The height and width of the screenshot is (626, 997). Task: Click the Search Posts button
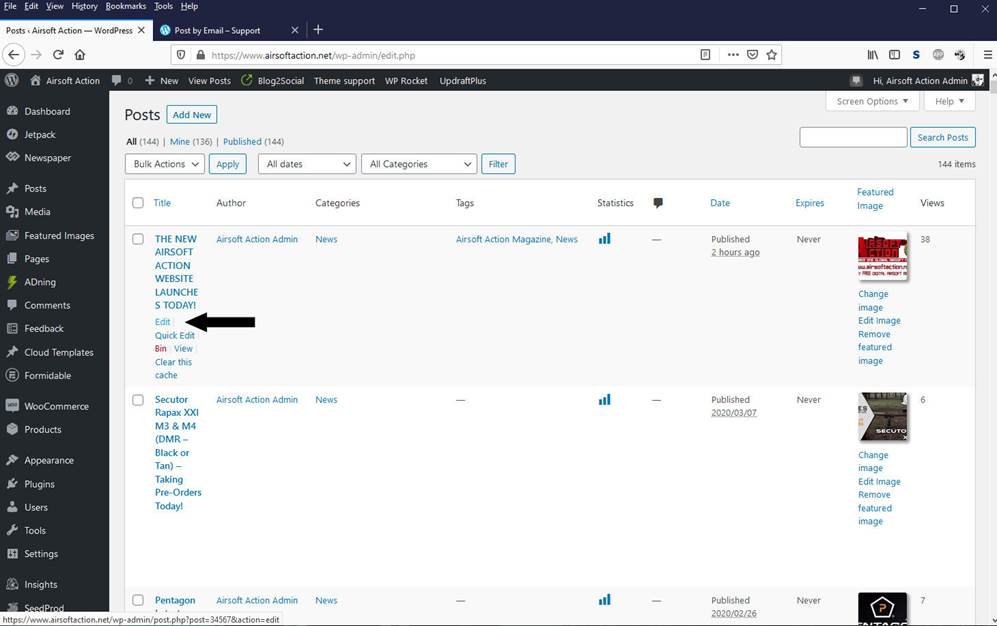pyautogui.click(x=942, y=137)
